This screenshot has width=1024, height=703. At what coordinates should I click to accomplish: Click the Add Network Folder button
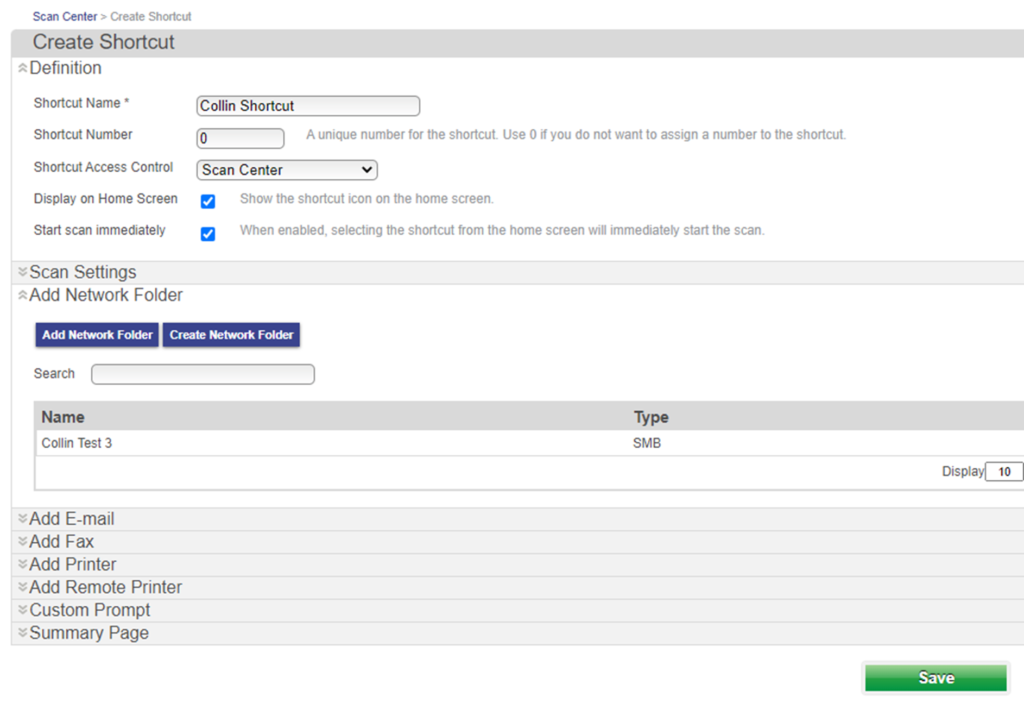[x=97, y=335]
